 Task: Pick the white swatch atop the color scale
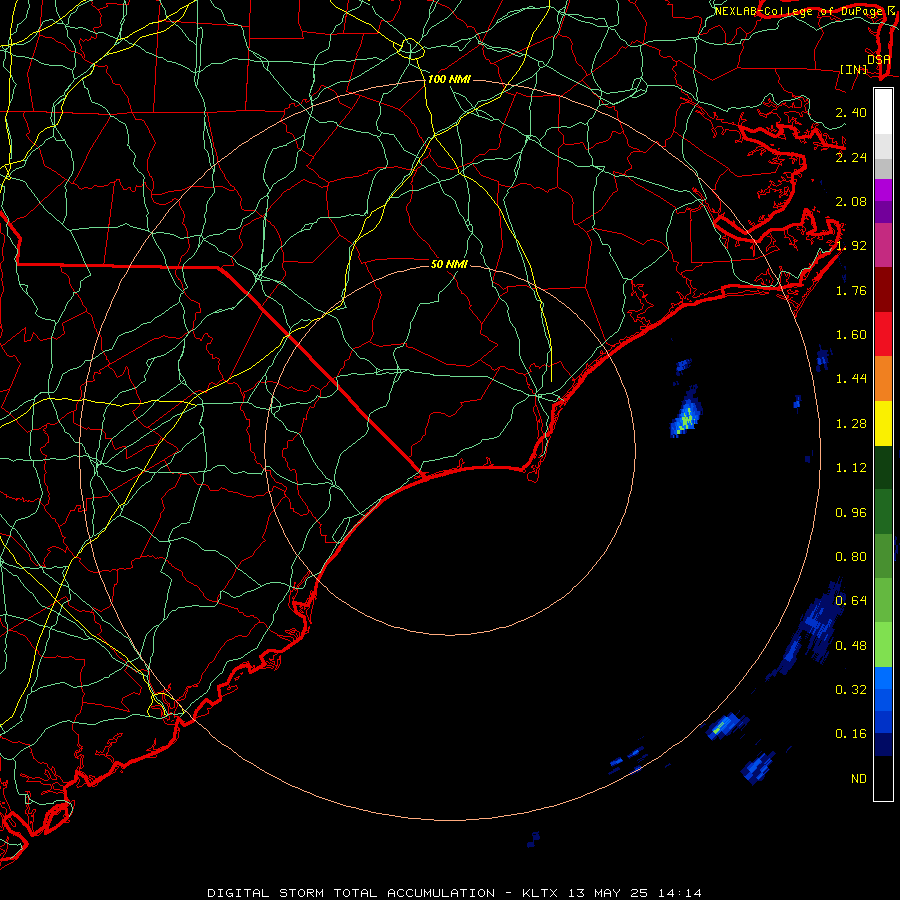pos(883,112)
